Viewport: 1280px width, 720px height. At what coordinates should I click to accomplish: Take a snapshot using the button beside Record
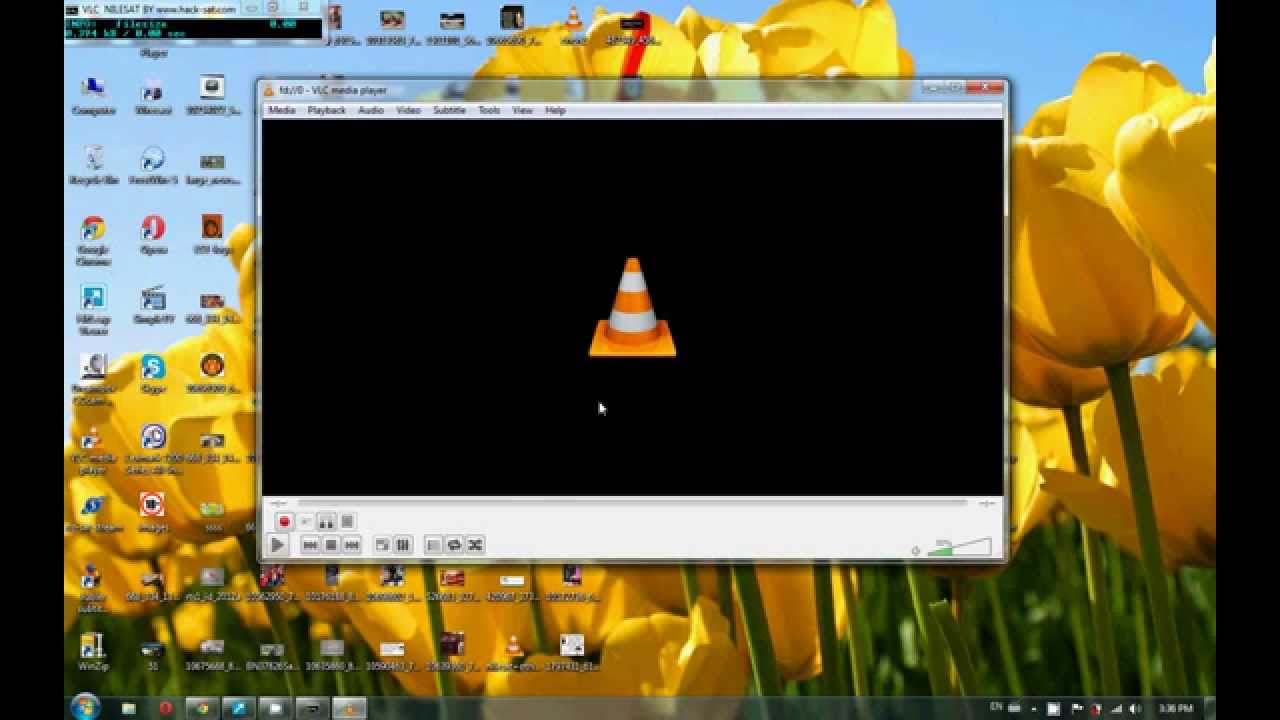306,522
